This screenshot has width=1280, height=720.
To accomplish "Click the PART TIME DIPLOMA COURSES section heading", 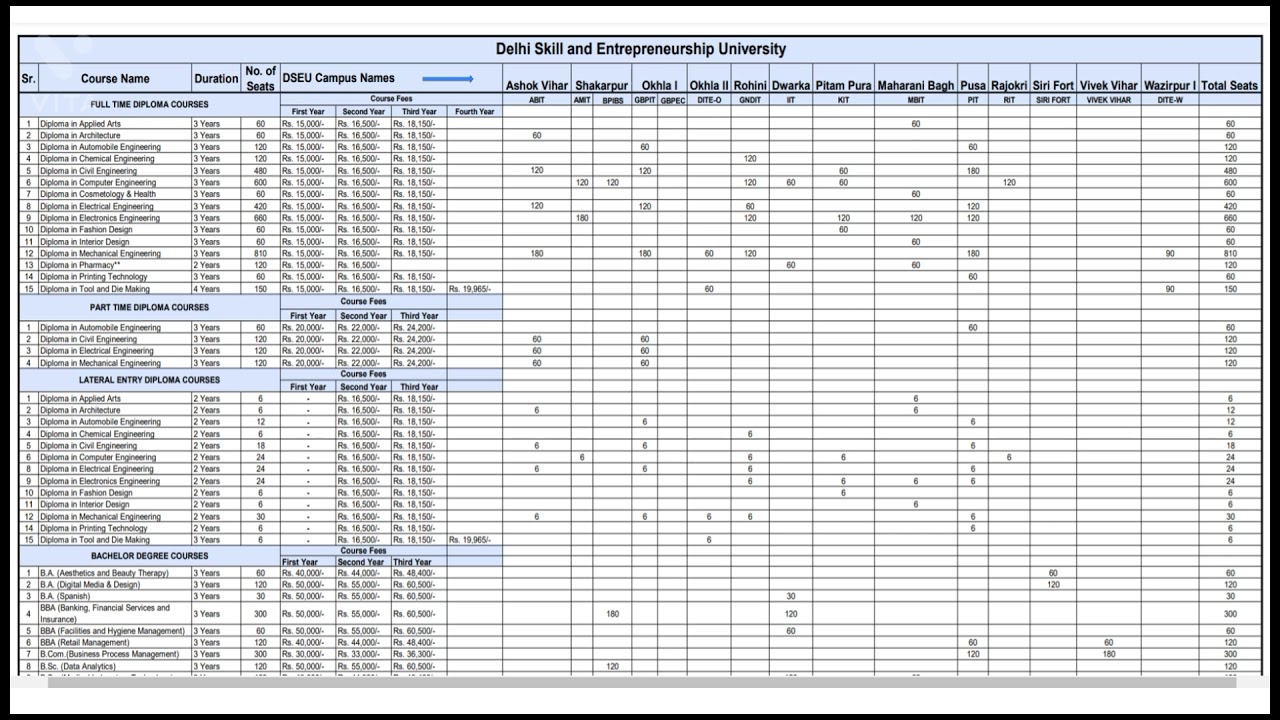I will (x=149, y=307).
